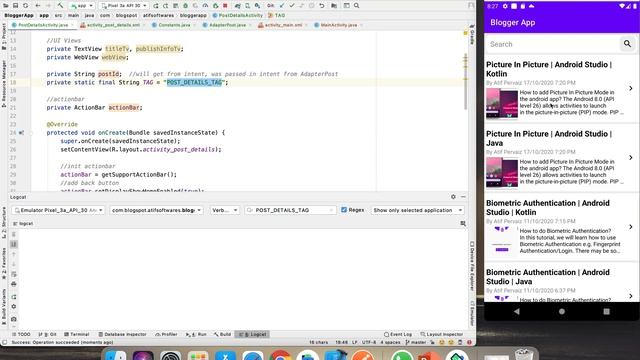Open the Database Inspector tool window
Screen dimensions: 640x360
122,334
